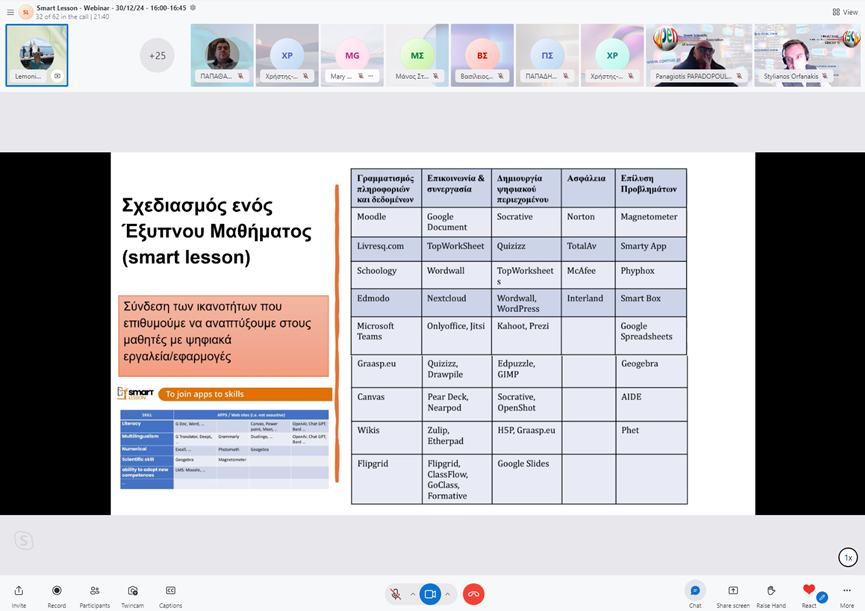This screenshot has height=611, width=865.
Task: Open the Chat panel
Action: 695,591
